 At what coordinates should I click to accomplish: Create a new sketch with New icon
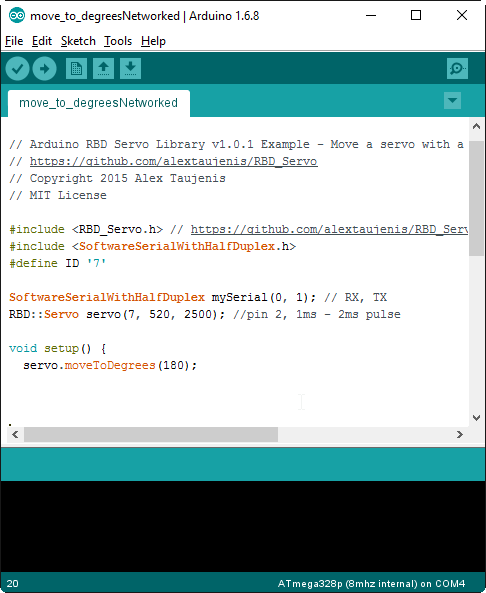pyautogui.click(x=76, y=68)
